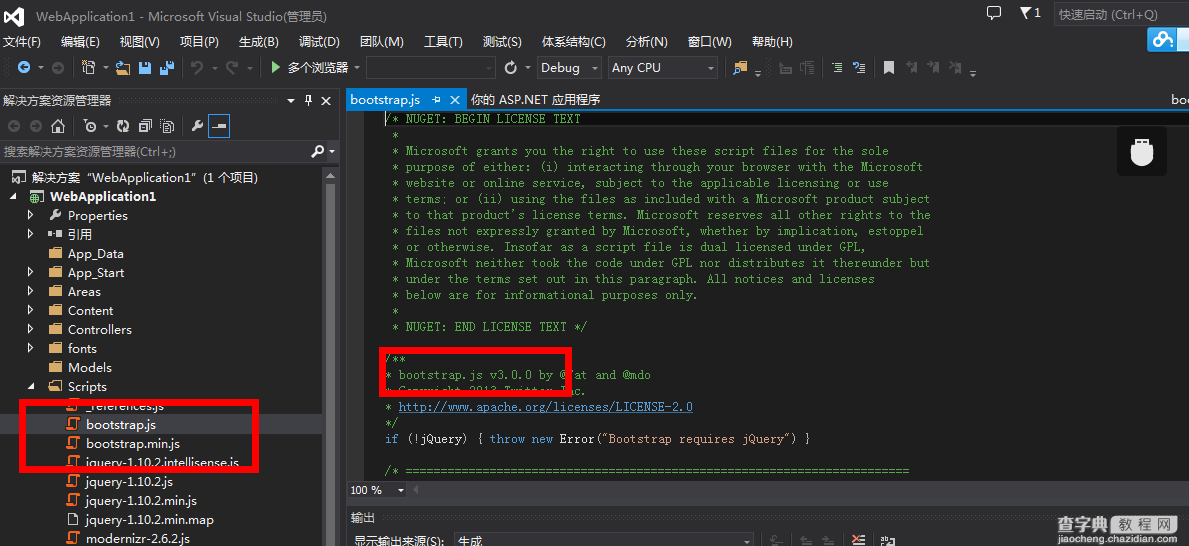Image resolution: width=1189 pixels, height=546 pixels.
Task: Toggle Show All Files in Solution Explorer
Action: (168, 126)
